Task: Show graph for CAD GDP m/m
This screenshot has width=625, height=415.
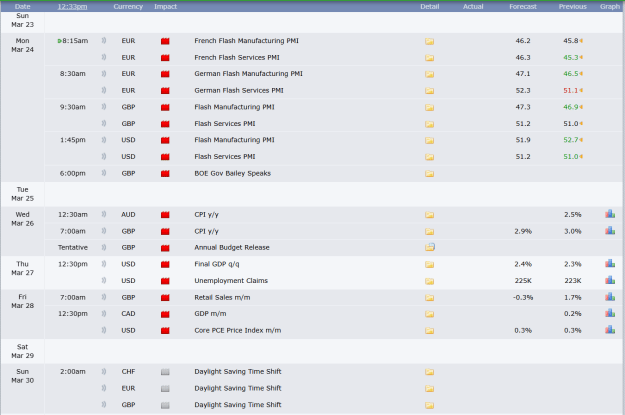Action: pos(610,313)
